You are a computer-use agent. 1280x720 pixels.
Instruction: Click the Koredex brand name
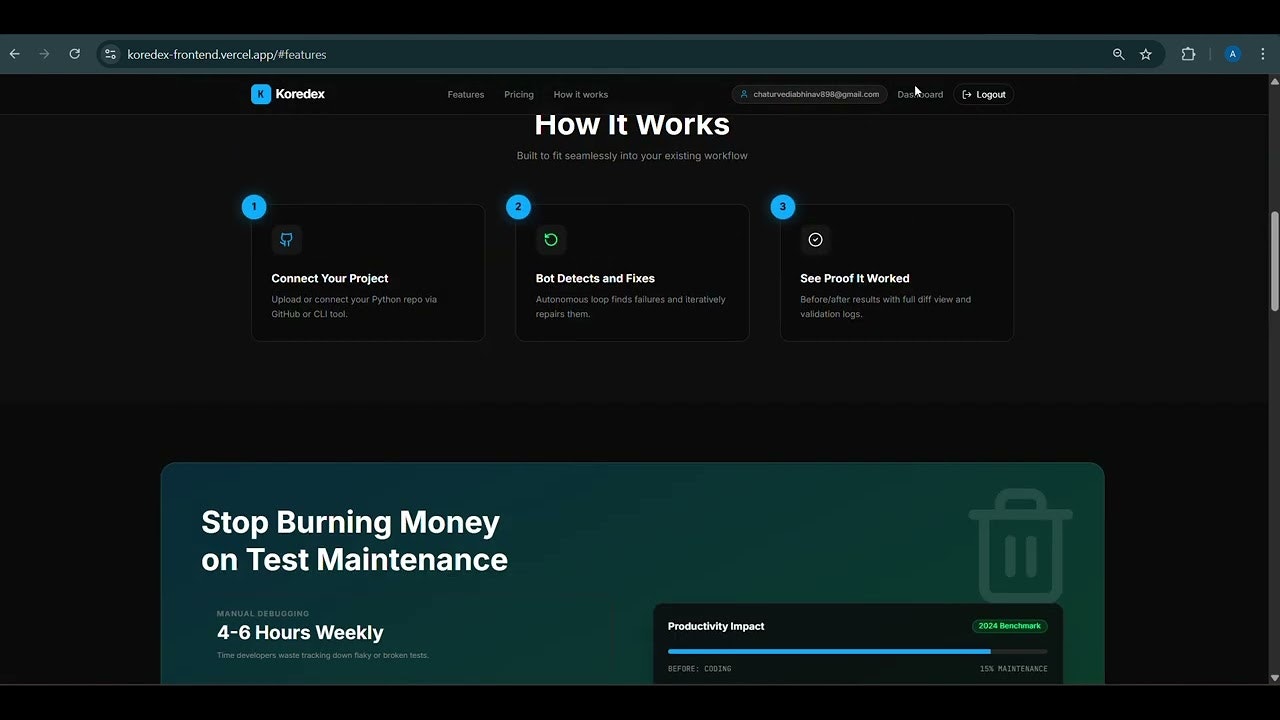tap(300, 94)
